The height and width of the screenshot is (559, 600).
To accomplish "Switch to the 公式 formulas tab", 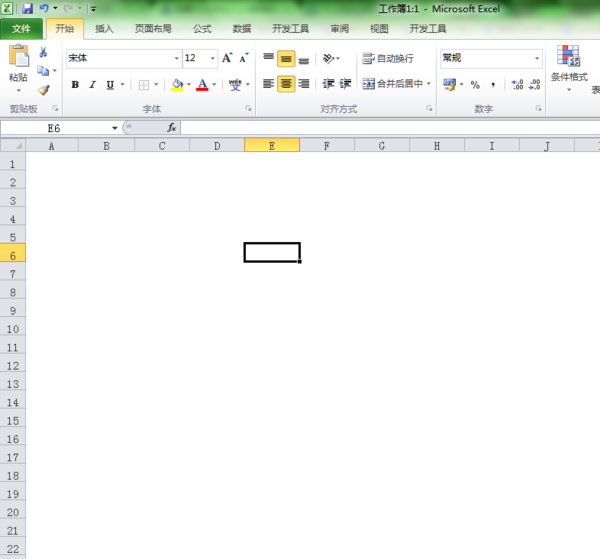I will [202, 29].
